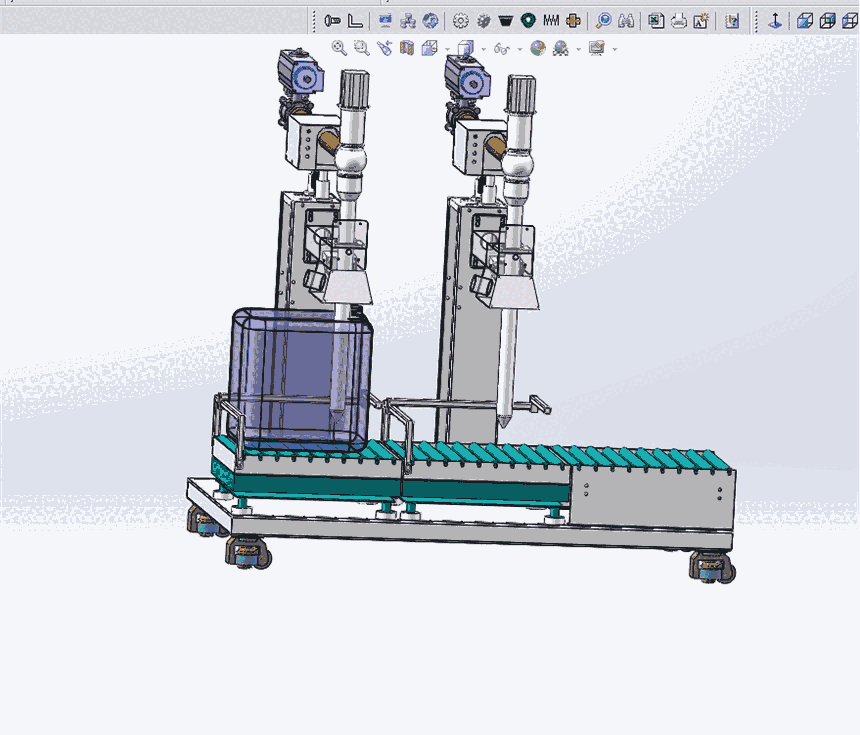
Task: Click the printer icon in top toolbar
Action: click(x=679, y=20)
